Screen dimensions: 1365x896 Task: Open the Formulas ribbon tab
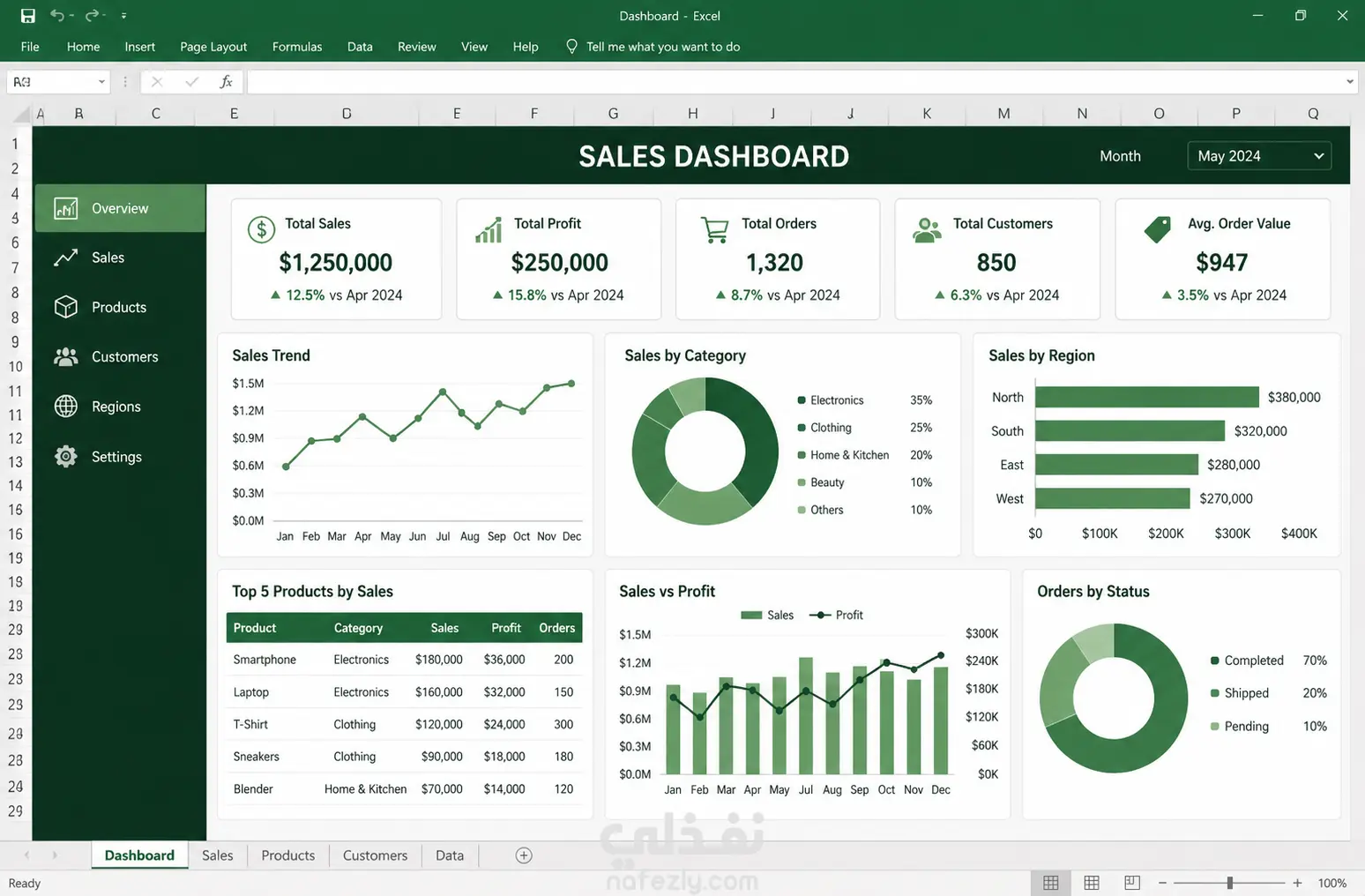(297, 47)
